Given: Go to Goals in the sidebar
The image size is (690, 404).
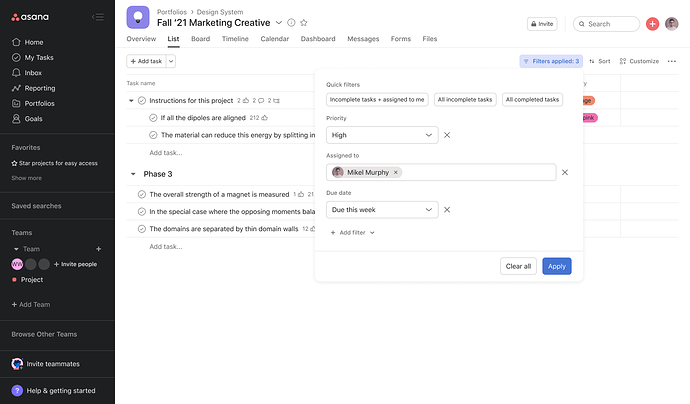Looking at the screenshot, I should (x=34, y=118).
